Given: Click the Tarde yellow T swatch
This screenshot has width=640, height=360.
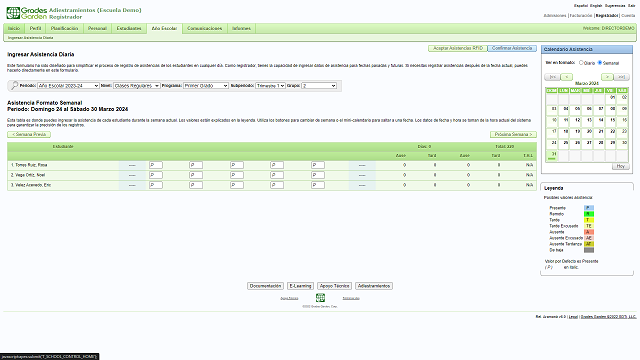Looking at the screenshot, I should [589, 220].
